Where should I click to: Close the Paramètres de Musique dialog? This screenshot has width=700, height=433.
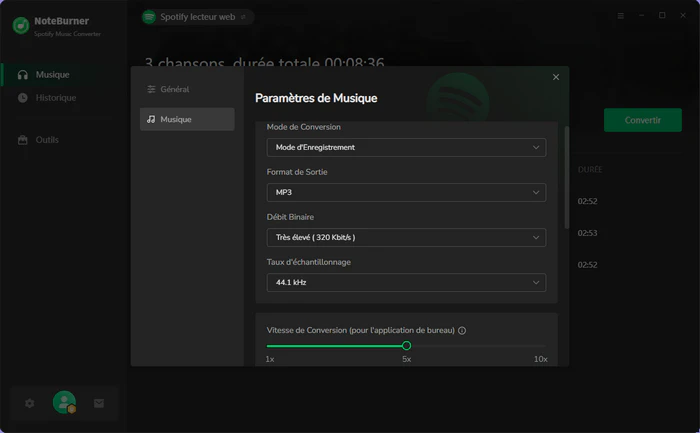pyautogui.click(x=556, y=77)
